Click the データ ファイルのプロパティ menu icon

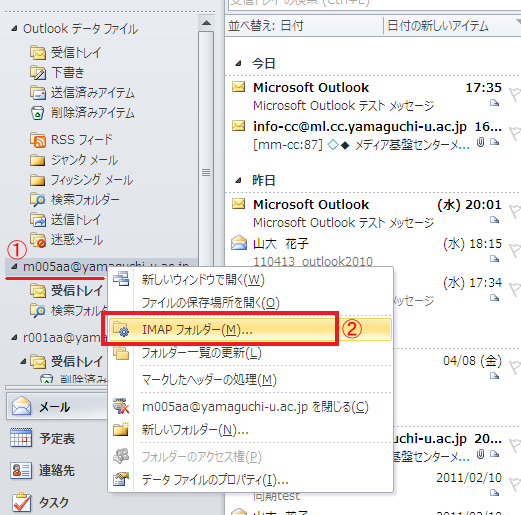click(121, 479)
